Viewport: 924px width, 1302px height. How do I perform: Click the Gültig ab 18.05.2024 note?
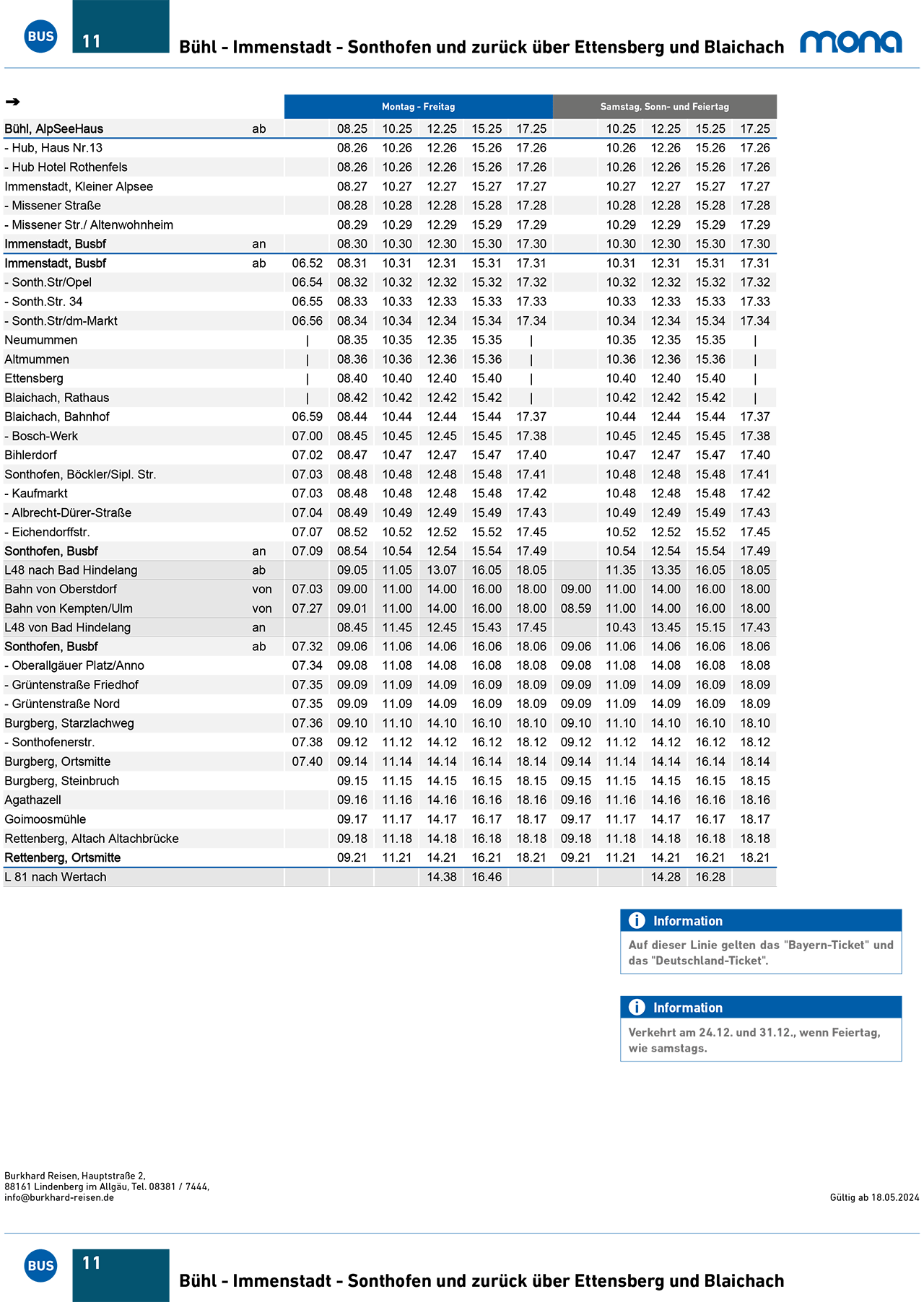pos(875,1197)
